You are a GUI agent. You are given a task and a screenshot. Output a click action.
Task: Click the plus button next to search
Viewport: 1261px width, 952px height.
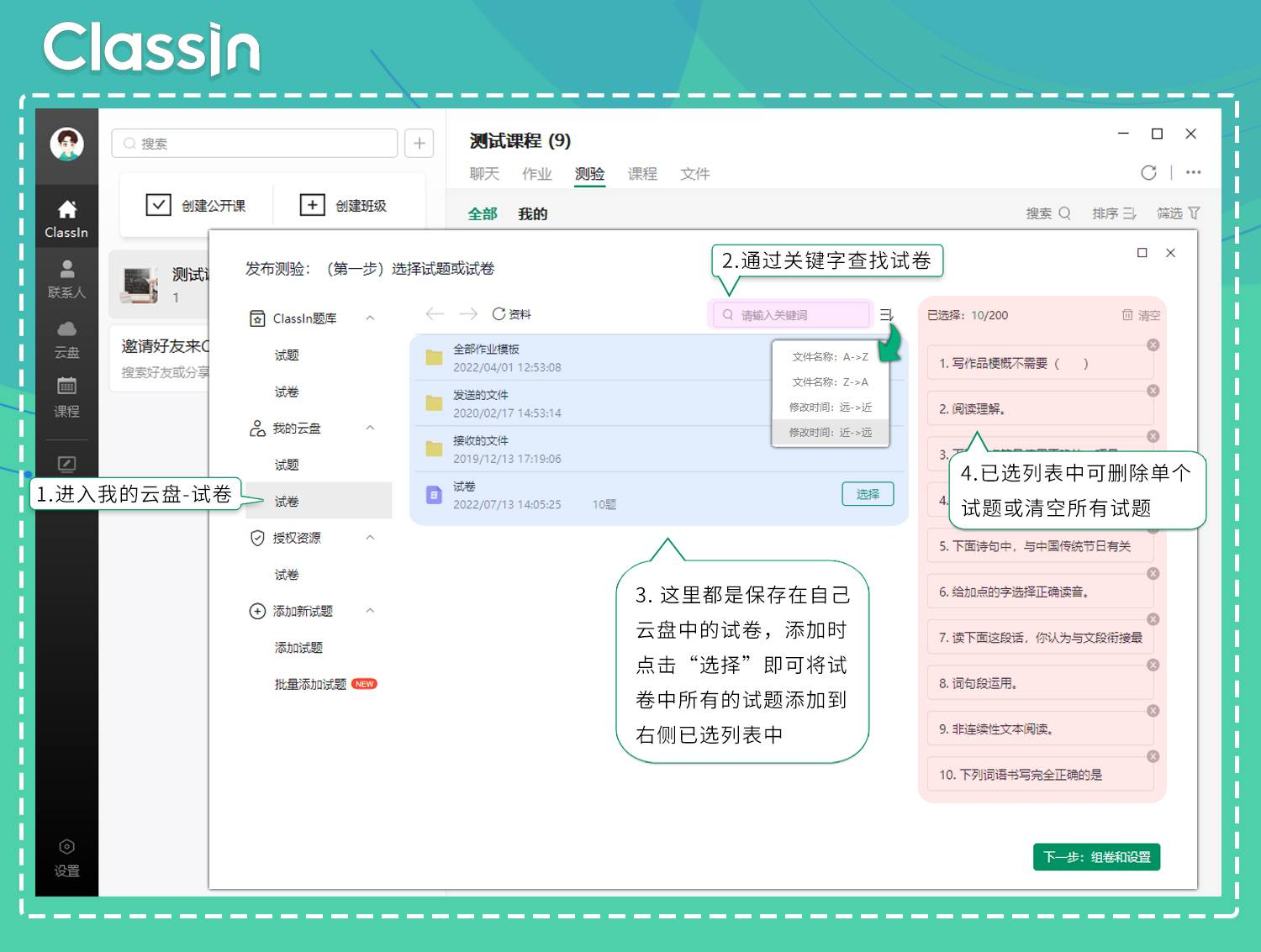pyautogui.click(x=419, y=143)
